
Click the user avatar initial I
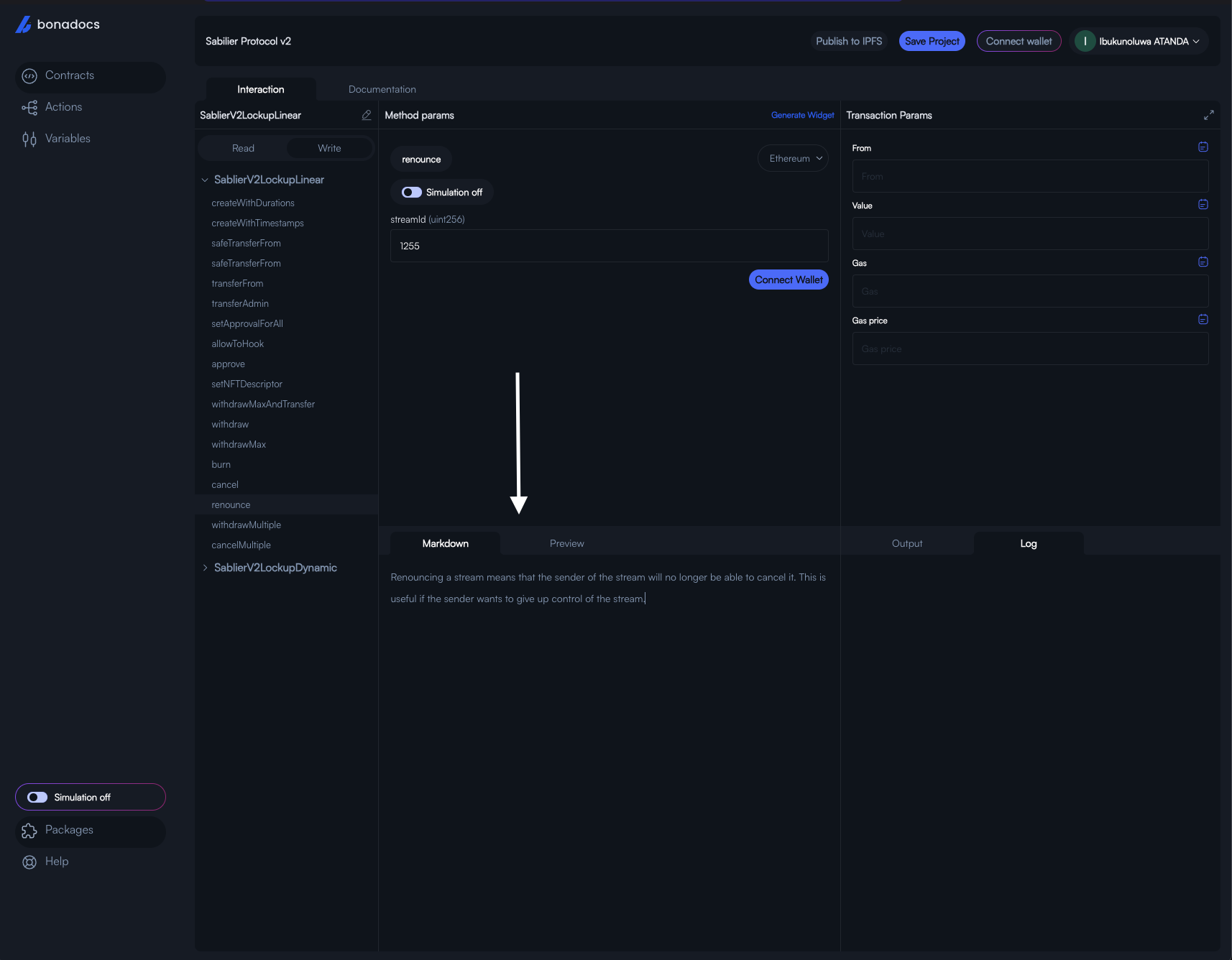click(1085, 42)
